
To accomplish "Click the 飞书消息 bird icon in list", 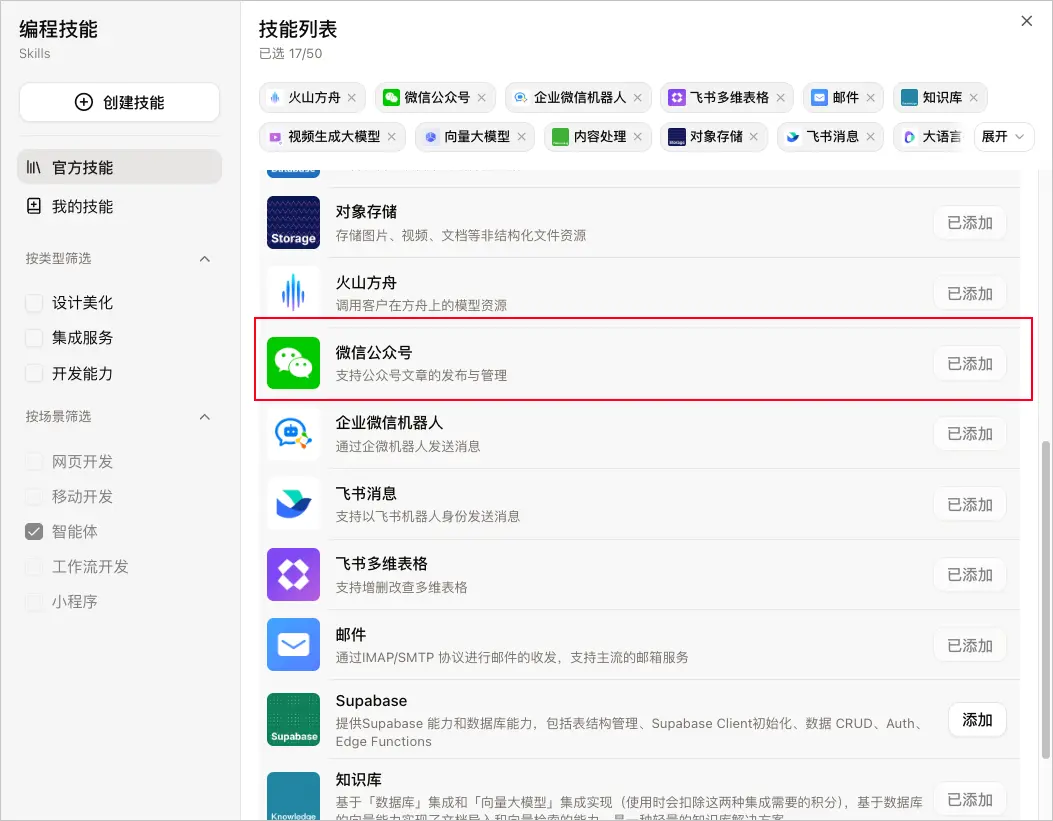I will coord(293,504).
